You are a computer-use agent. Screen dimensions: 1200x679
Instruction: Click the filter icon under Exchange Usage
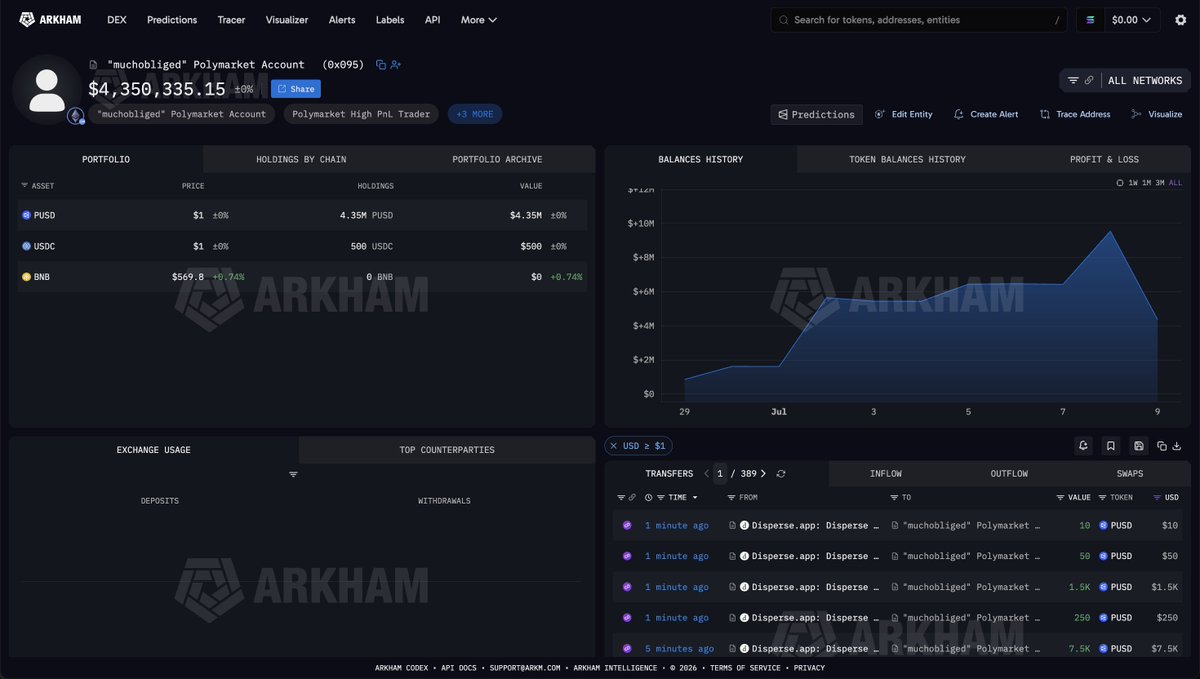click(x=293, y=474)
